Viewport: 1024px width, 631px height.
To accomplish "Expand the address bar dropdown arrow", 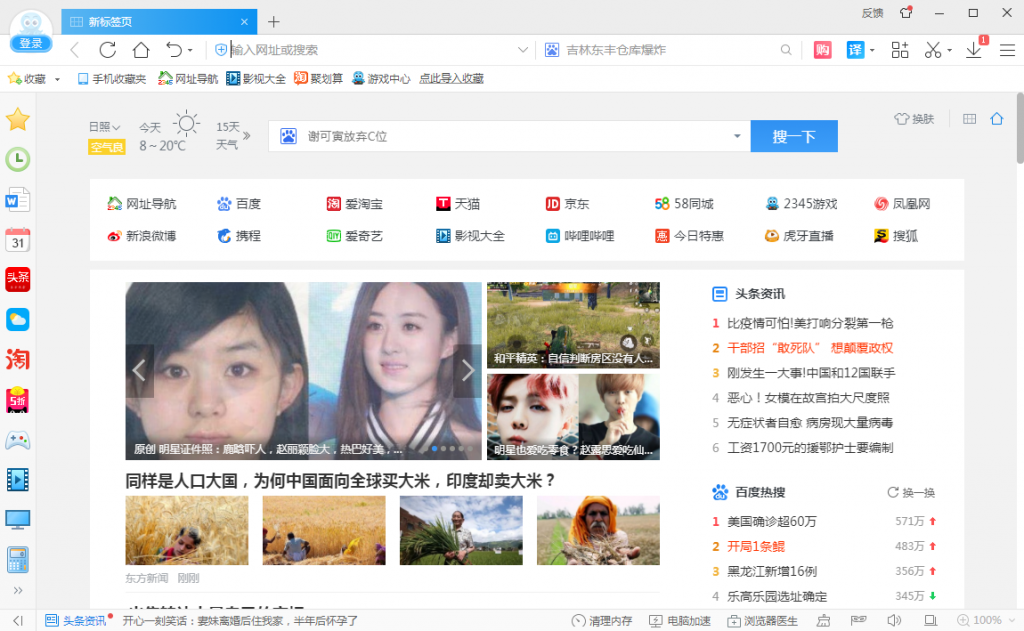I will pyautogui.click(x=523, y=50).
